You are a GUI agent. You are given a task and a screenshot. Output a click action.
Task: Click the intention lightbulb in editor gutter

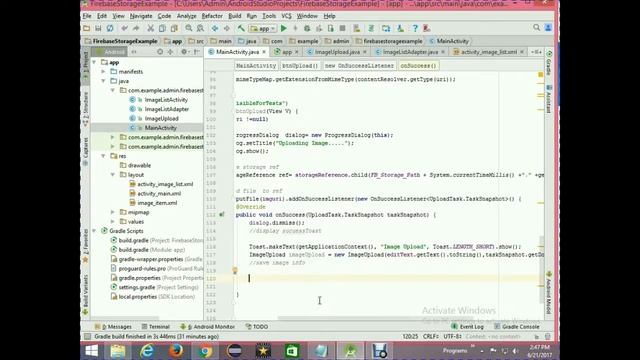pos(235,270)
